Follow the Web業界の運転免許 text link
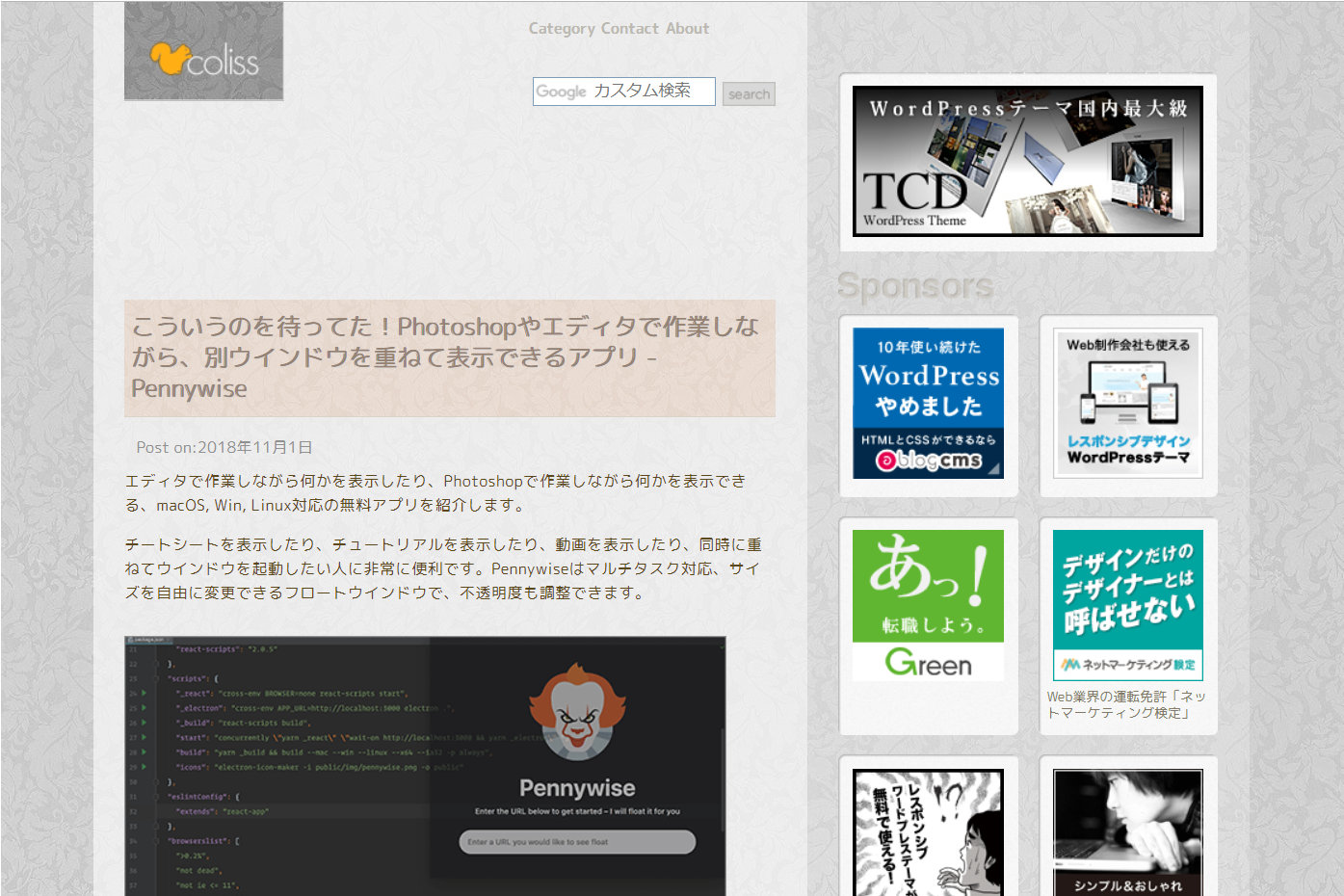This screenshot has width=1344, height=896. pyautogui.click(x=1125, y=704)
